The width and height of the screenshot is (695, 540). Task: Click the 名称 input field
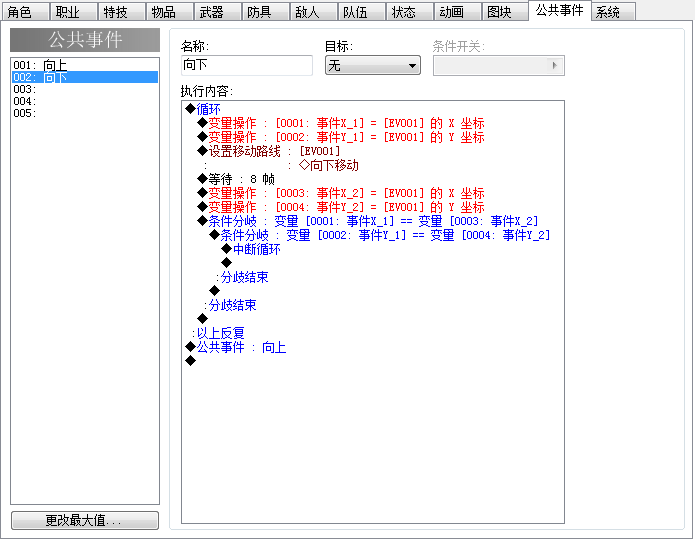pos(247,65)
